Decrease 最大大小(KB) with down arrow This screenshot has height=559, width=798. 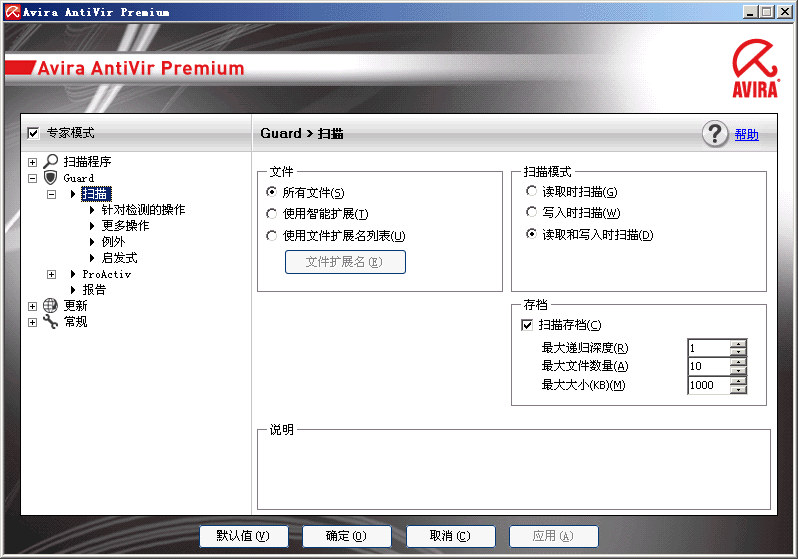coord(738,389)
